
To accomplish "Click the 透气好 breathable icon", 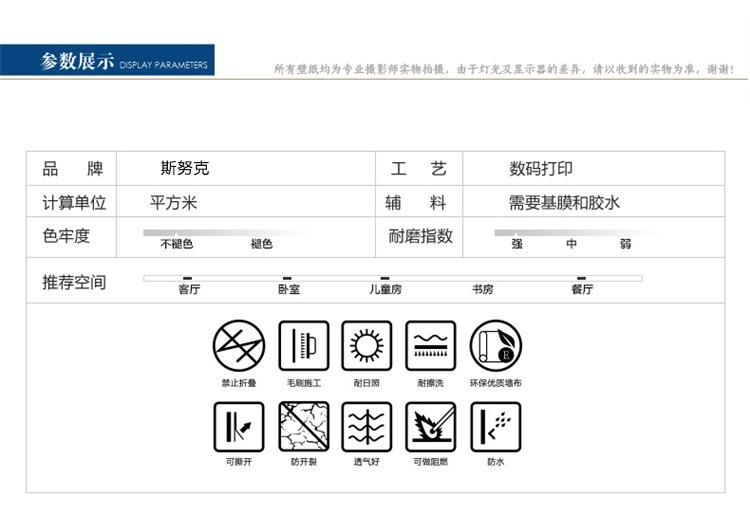I will pos(367,427).
